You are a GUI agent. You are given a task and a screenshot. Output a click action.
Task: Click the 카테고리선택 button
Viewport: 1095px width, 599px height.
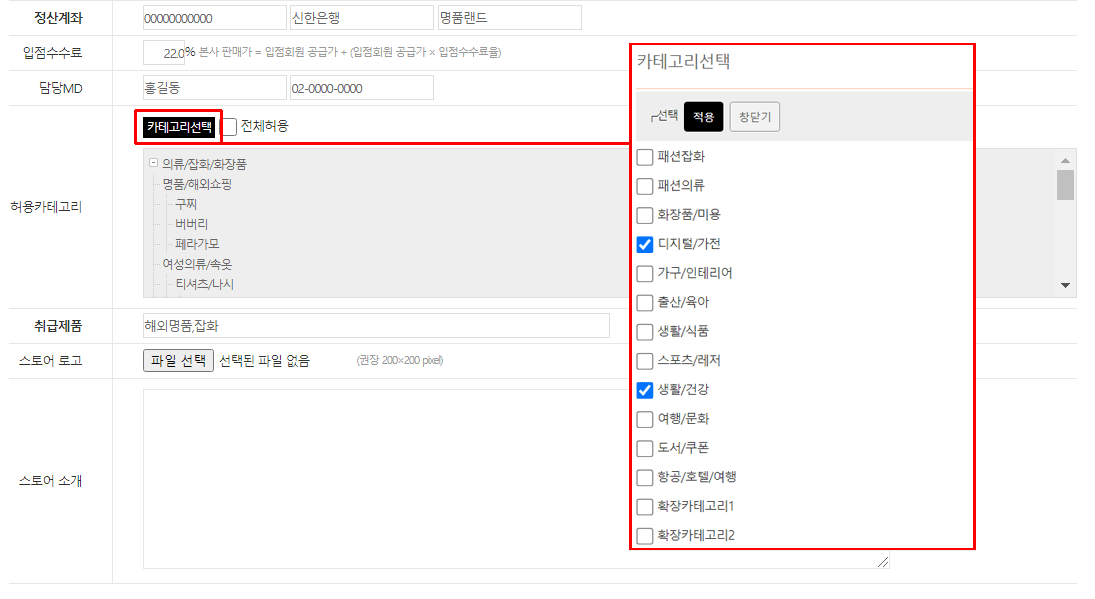click(x=179, y=127)
